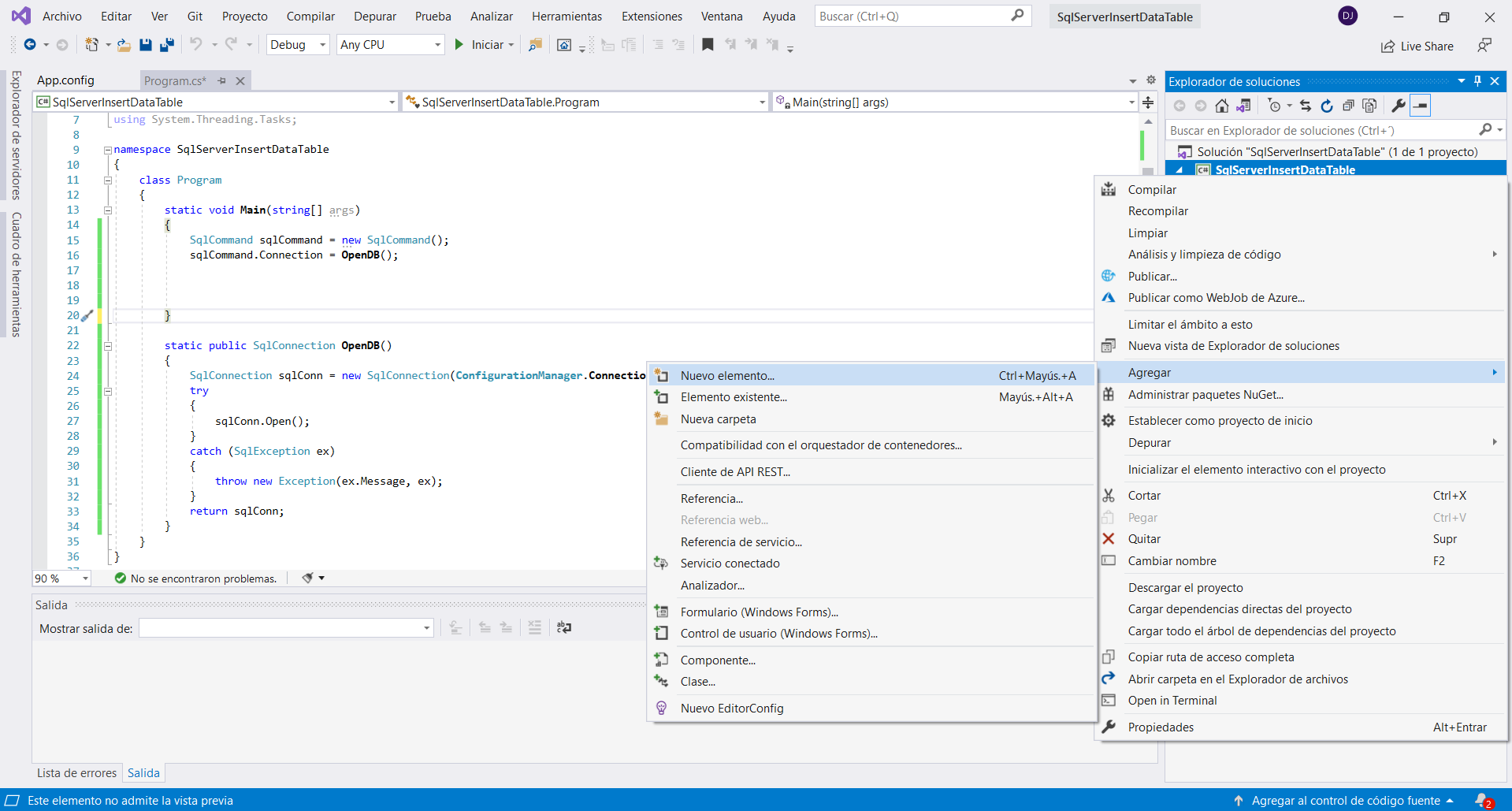
Task: Click the bookmark icon in the toolbar
Action: pyautogui.click(x=708, y=45)
